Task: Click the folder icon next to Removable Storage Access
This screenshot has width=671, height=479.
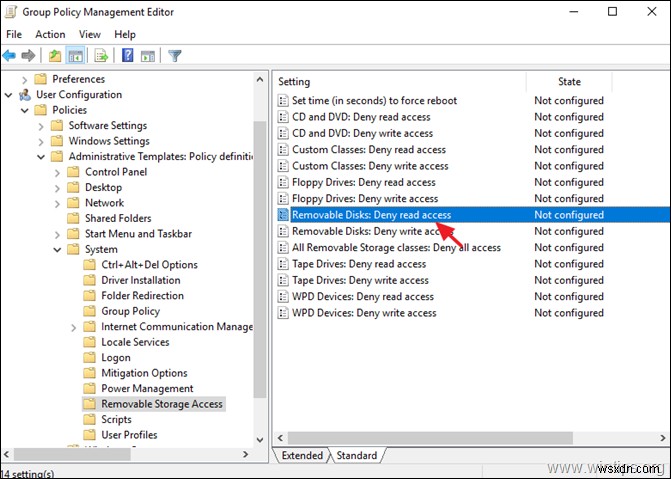Action: 89,404
